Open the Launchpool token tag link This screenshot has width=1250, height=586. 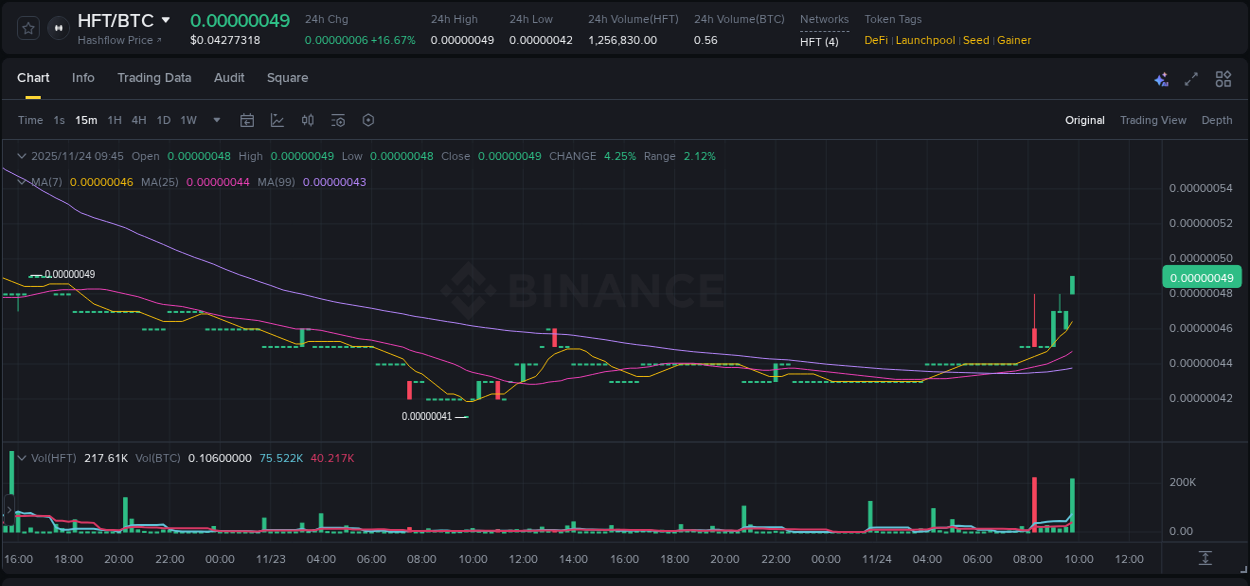[925, 40]
